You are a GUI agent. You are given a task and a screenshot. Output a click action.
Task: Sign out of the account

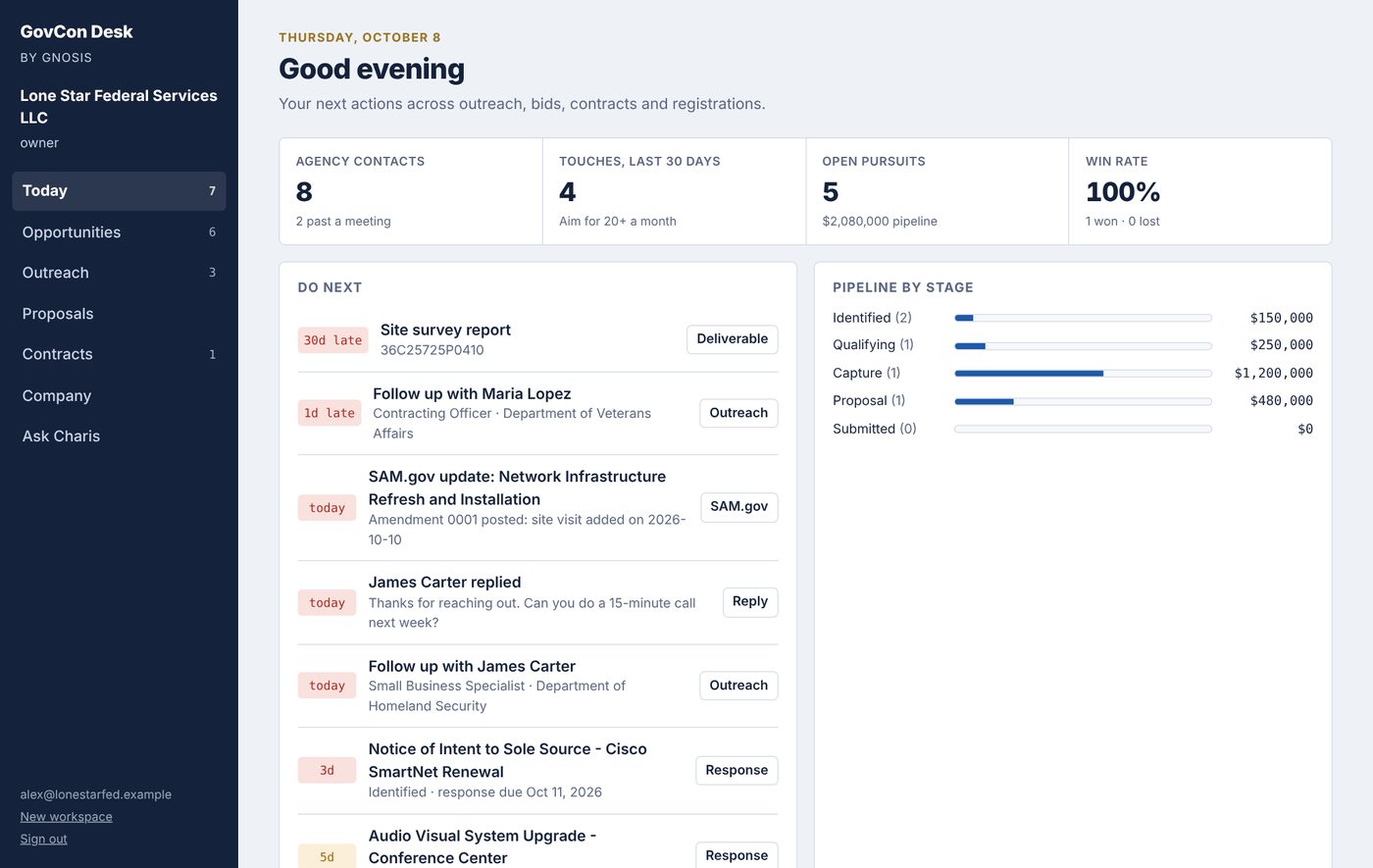(44, 839)
